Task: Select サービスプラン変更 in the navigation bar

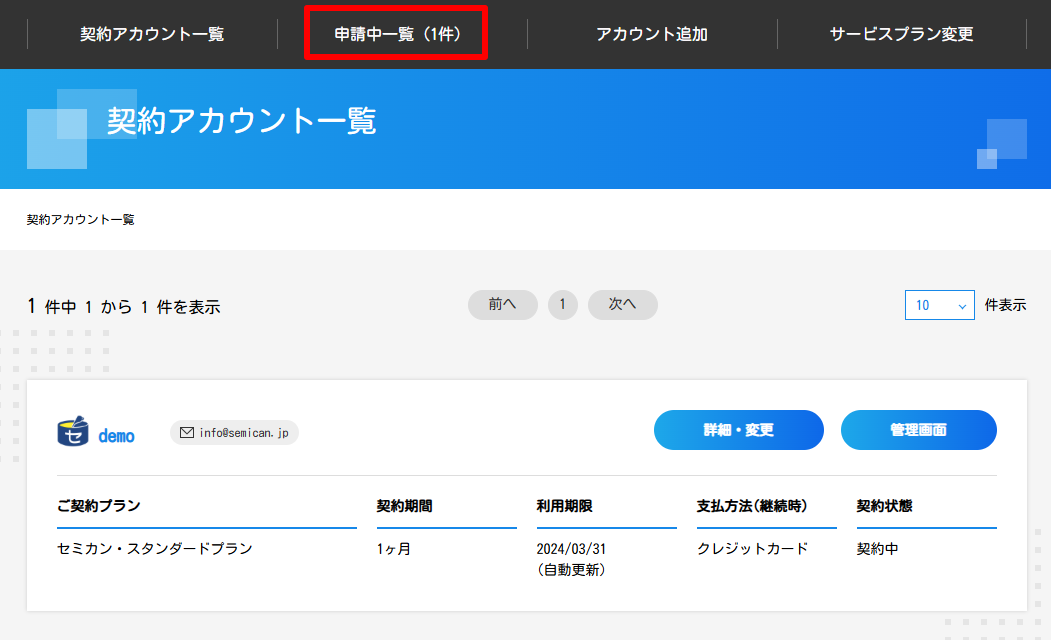Action: 902,34
